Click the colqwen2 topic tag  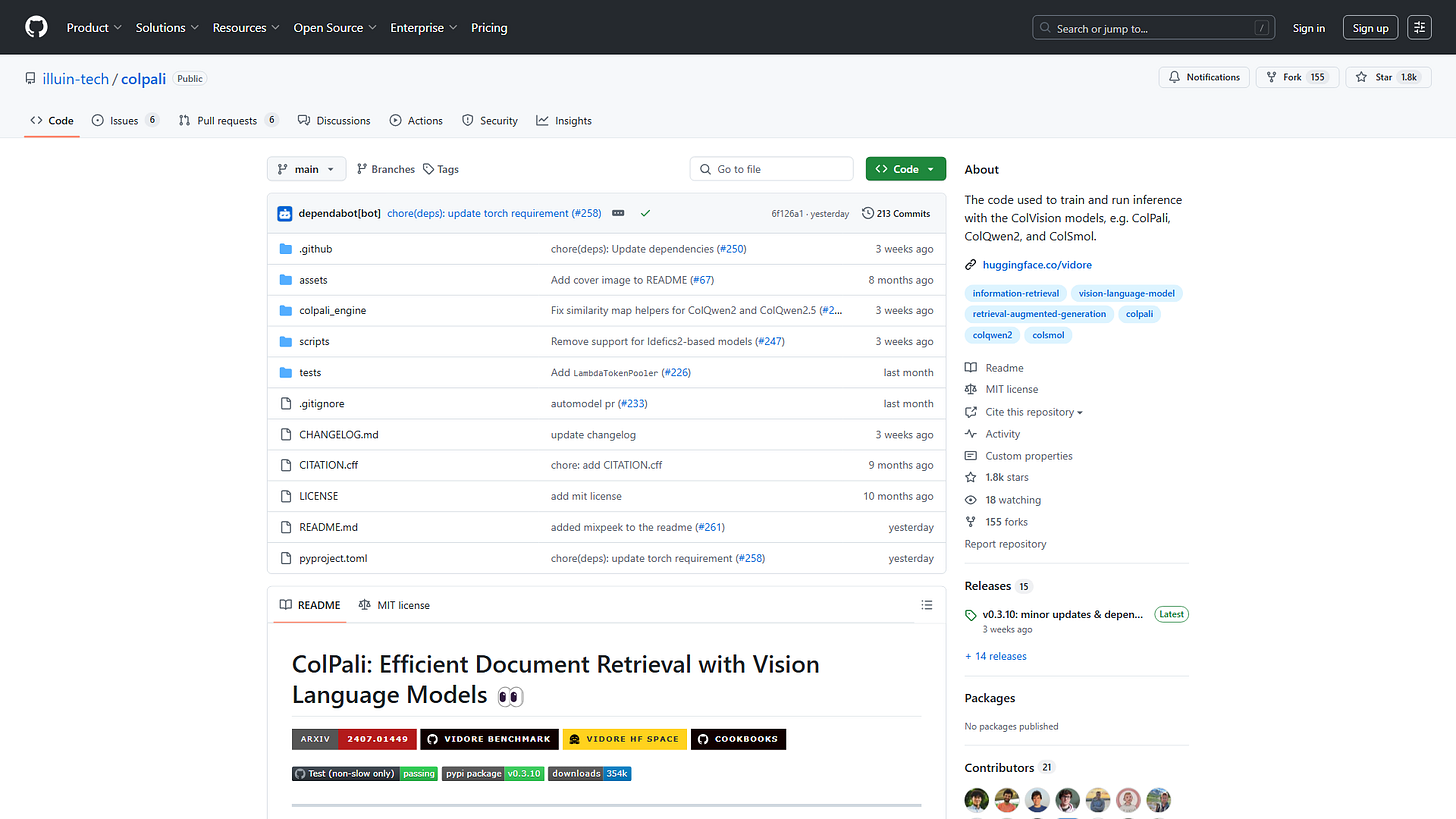pos(992,335)
